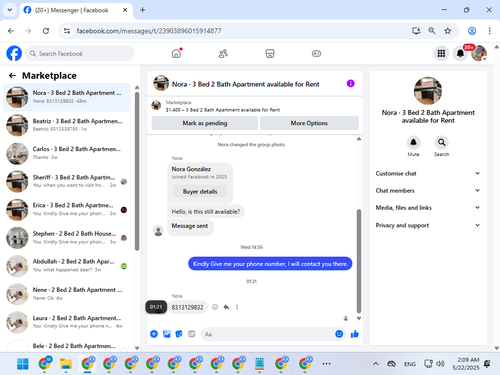500x375 pixels.
Task: Open the notifications bell
Action: pos(460,53)
